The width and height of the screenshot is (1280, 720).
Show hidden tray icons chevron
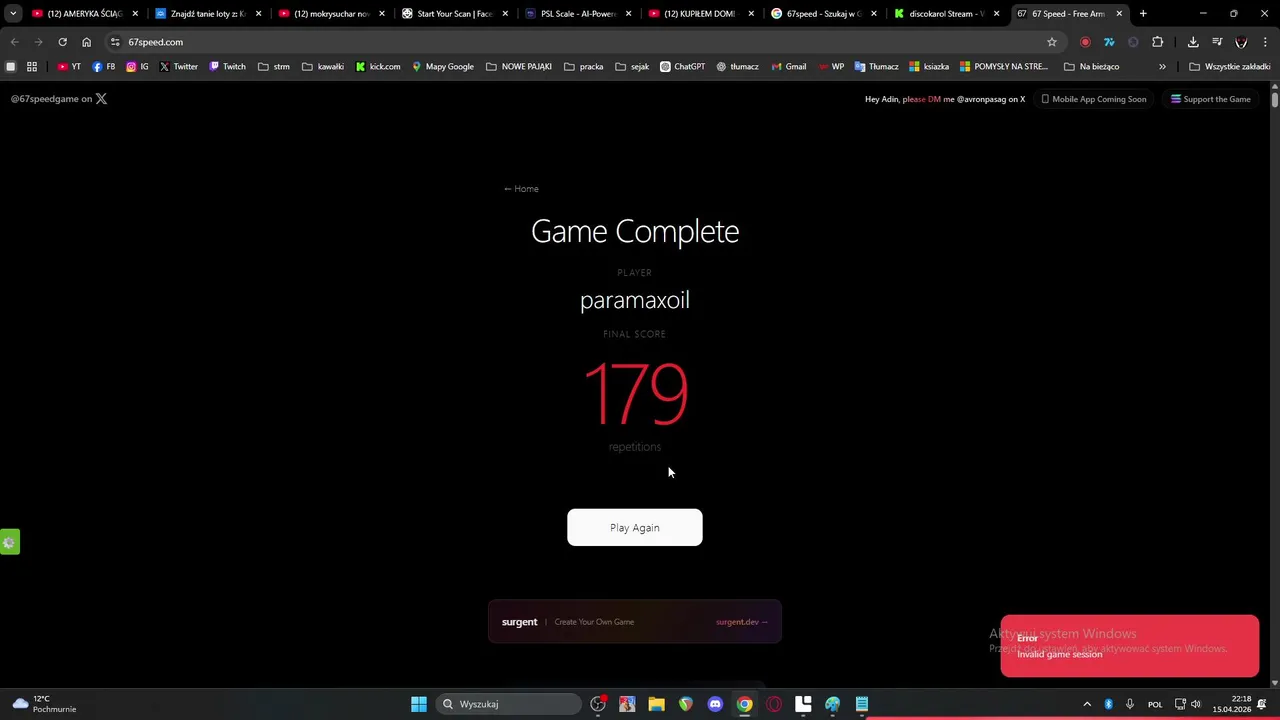(1087, 704)
